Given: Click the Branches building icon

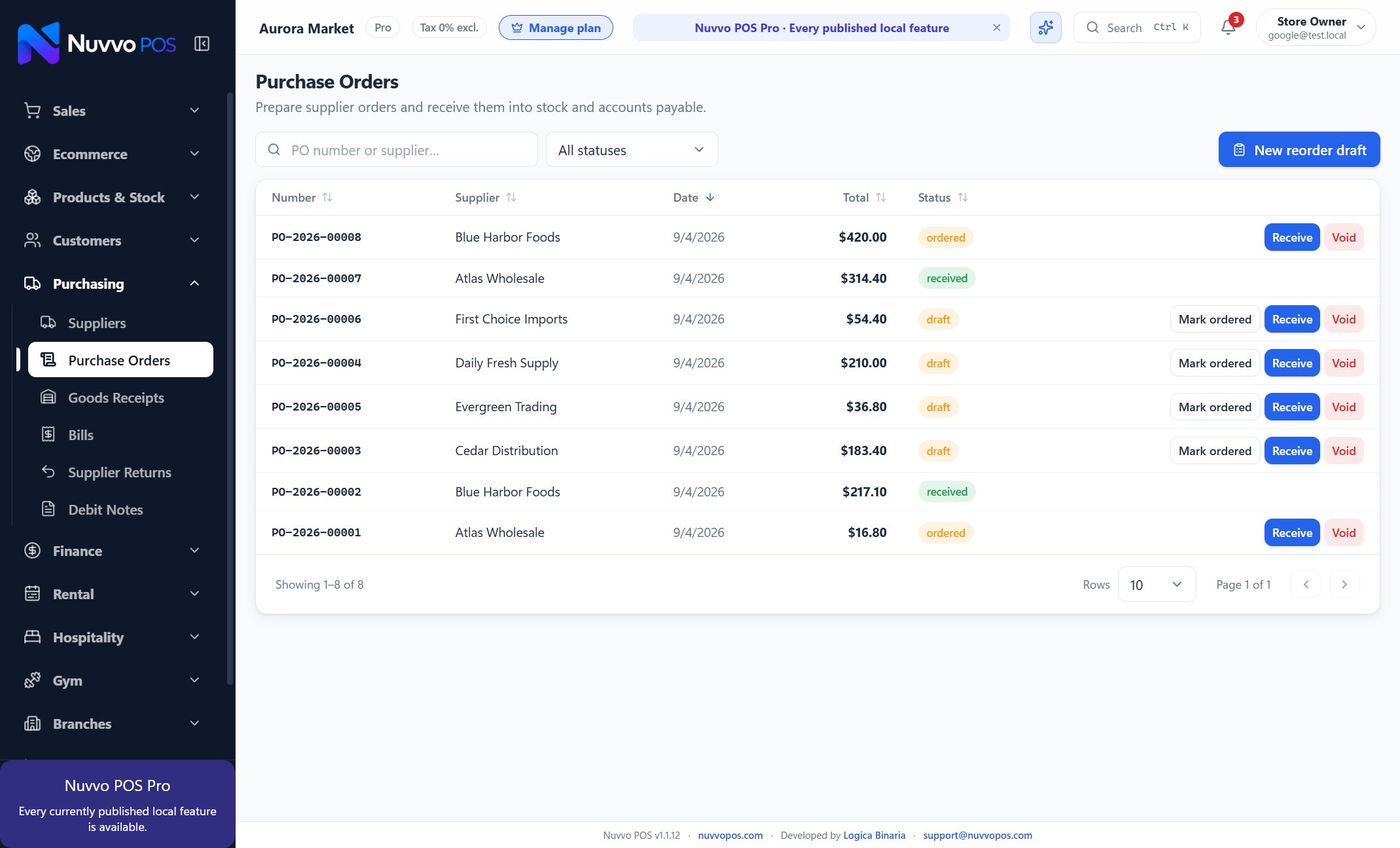Looking at the screenshot, I should [x=32, y=724].
